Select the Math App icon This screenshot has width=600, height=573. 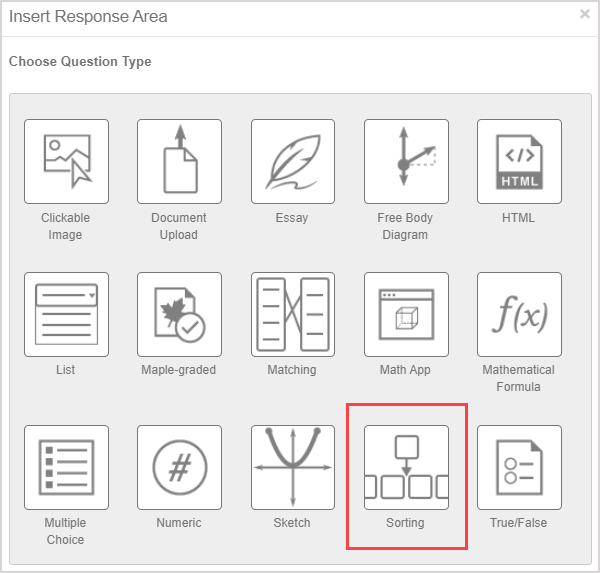click(x=406, y=314)
